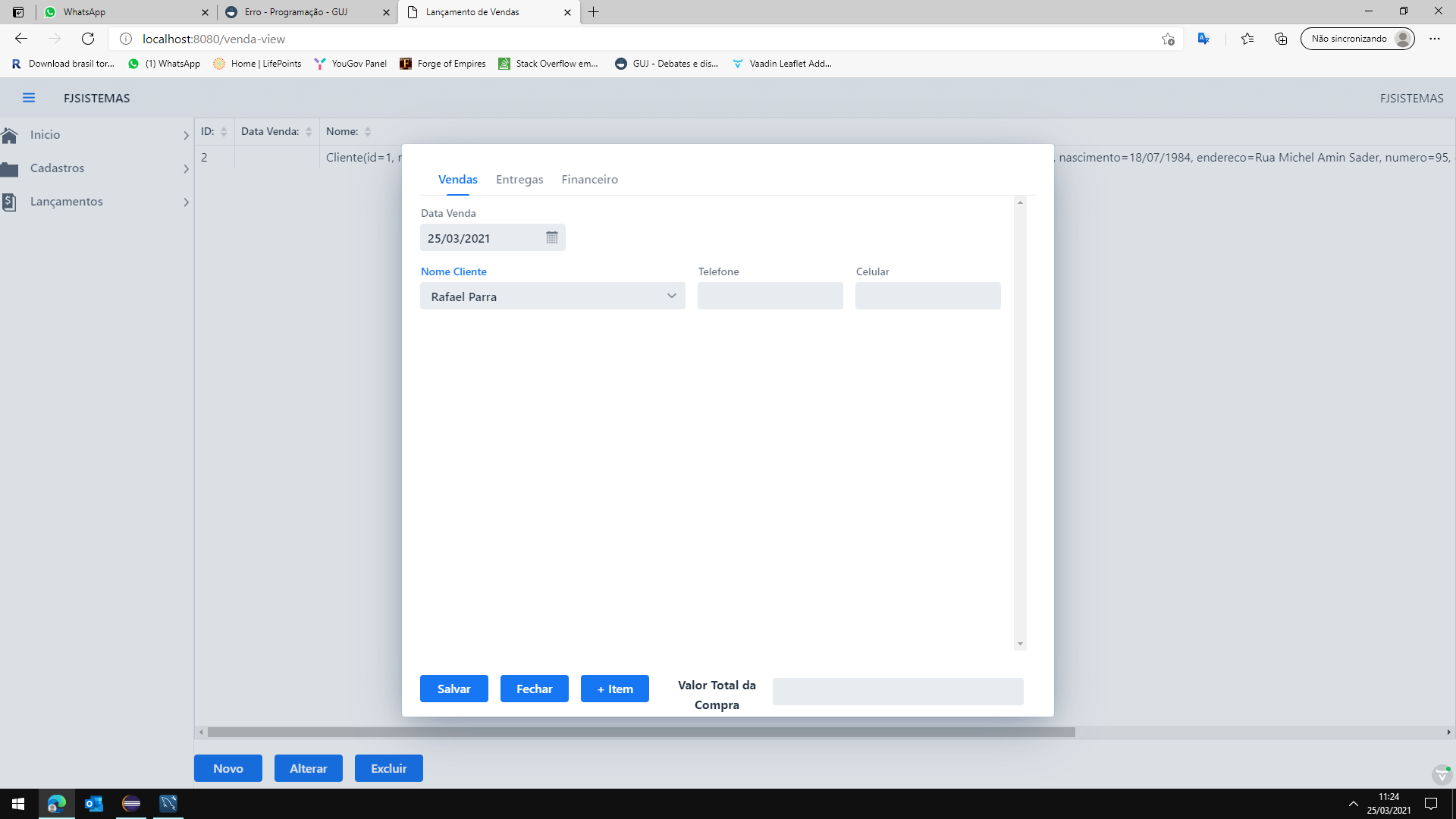
Task: Click the Inicio home icon
Action: (x=10, y=135)
